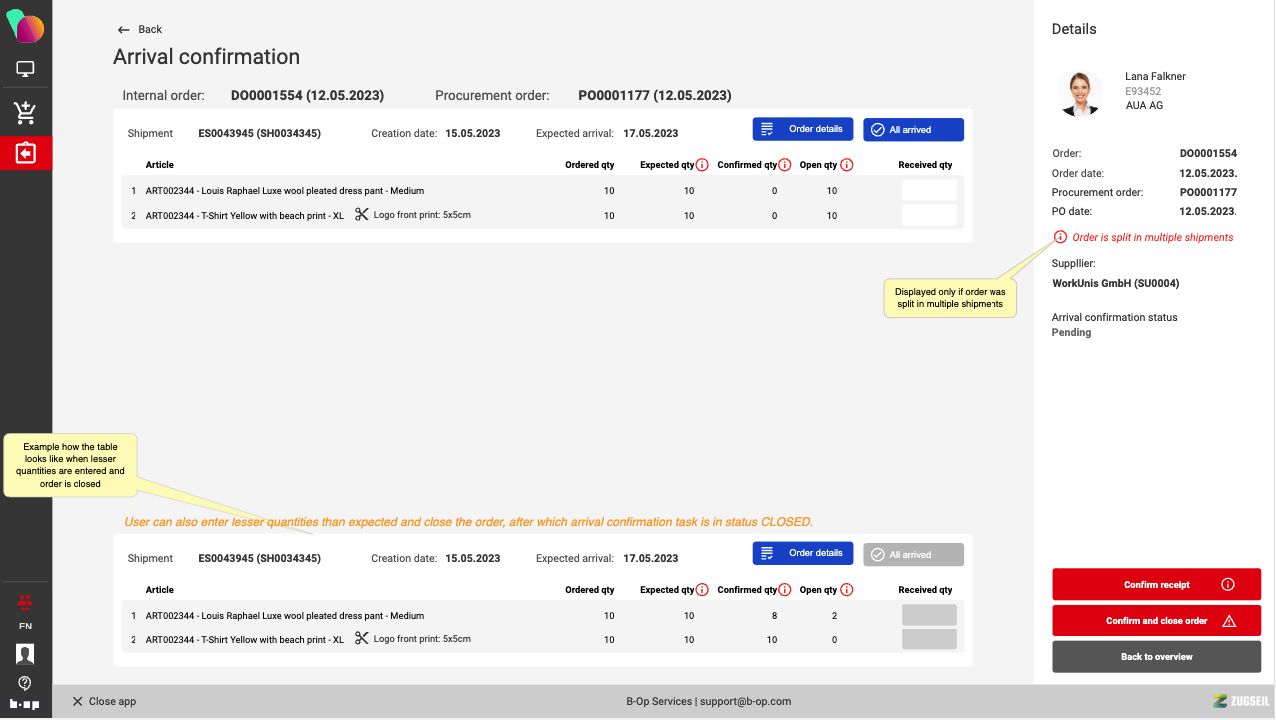The image size is (1276, 720).
Task: Open Order details in the top shipment
Action: click(x=803, y=129)
